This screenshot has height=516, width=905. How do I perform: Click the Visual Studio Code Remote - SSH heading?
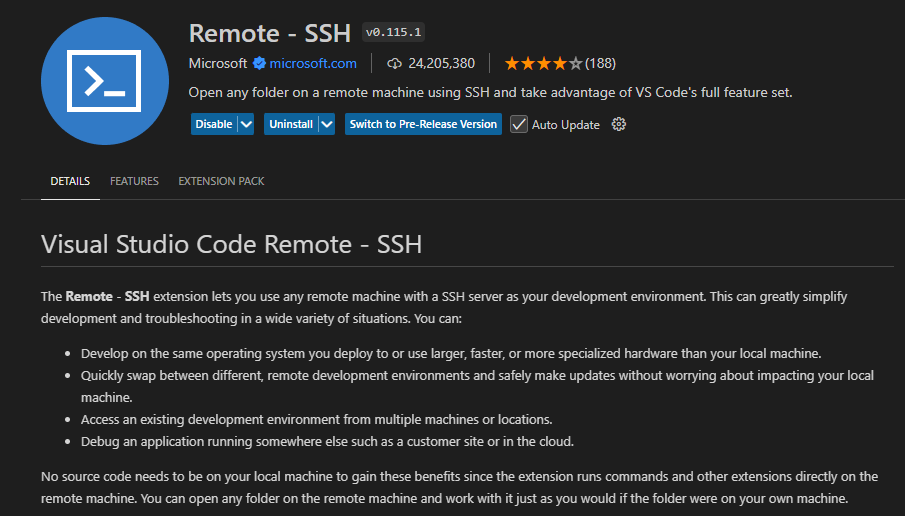(x=231, y=244)
